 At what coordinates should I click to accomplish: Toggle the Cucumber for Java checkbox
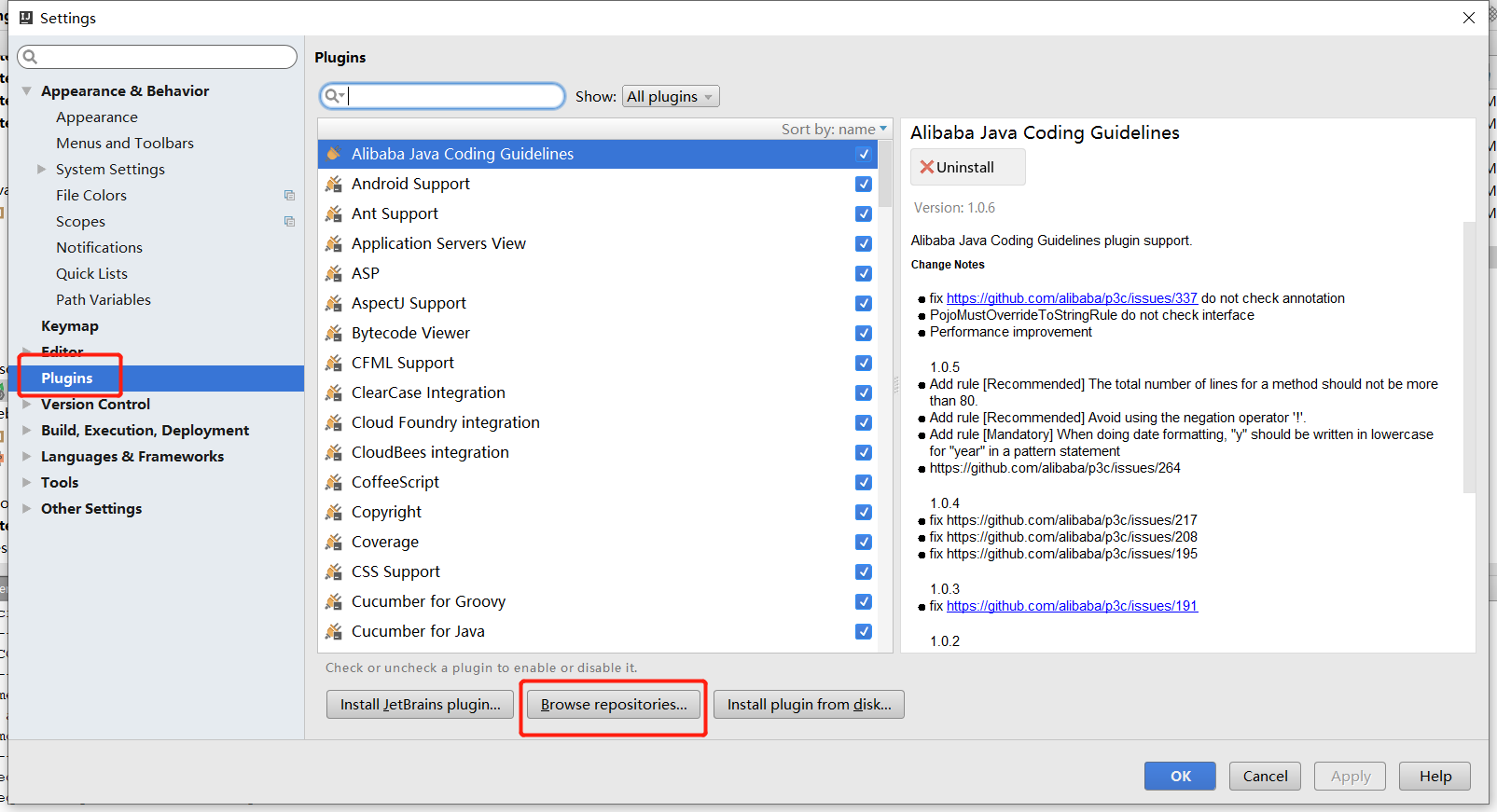(864, 632)
